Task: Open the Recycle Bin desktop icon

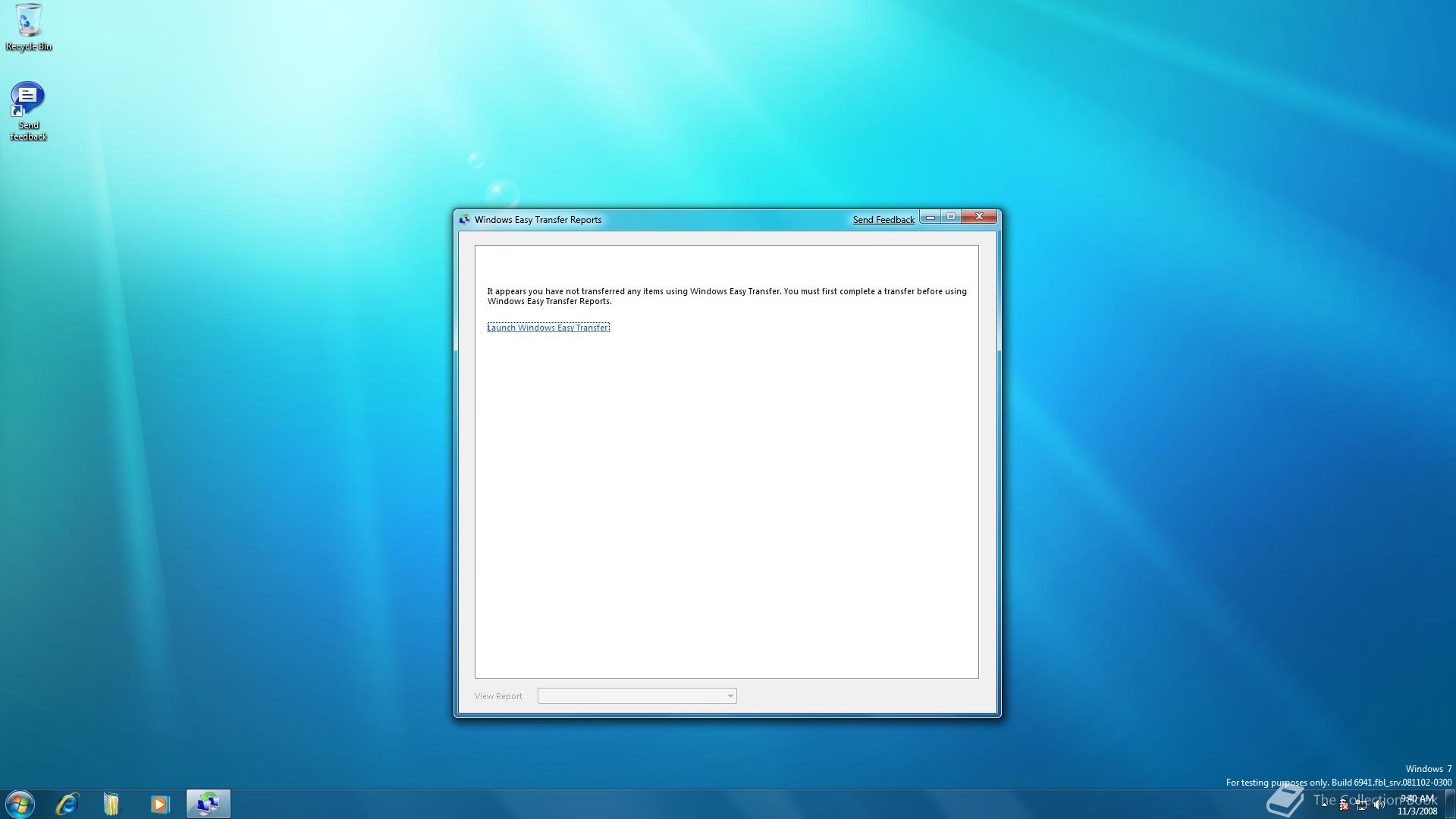Action: click(x=28, y=27)
